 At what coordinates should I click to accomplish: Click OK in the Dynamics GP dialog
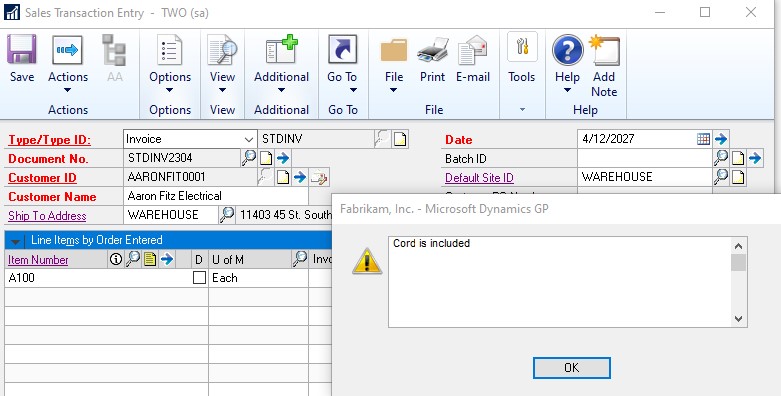click(x=571, y=368)
